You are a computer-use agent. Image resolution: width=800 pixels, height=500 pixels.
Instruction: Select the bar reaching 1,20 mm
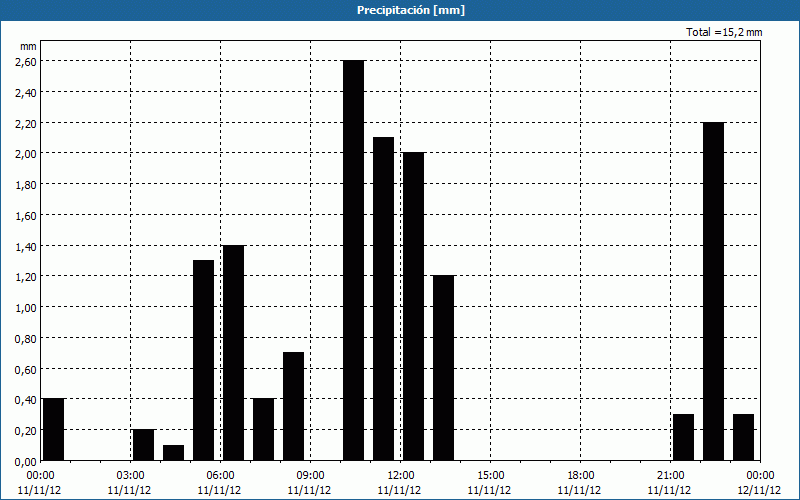(443, 368)
